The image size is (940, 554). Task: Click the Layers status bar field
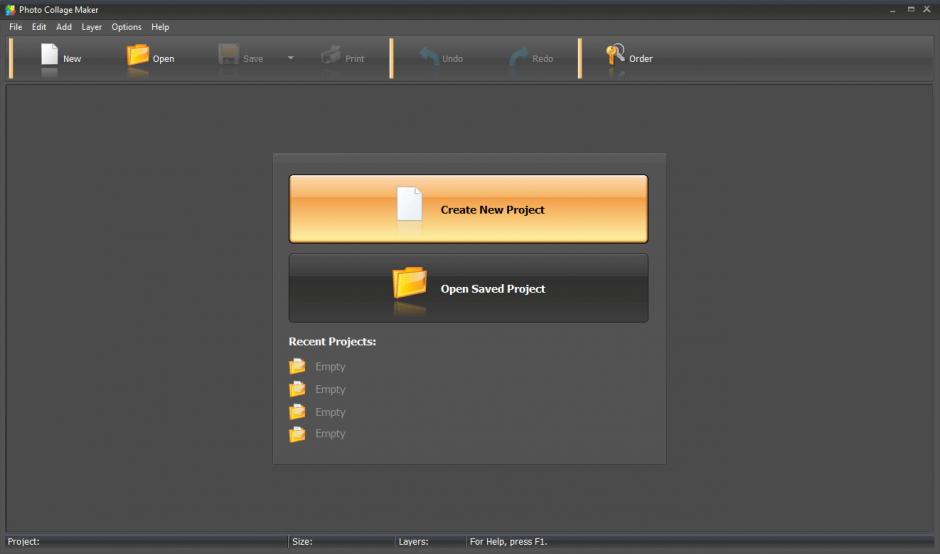click(431, 541)
